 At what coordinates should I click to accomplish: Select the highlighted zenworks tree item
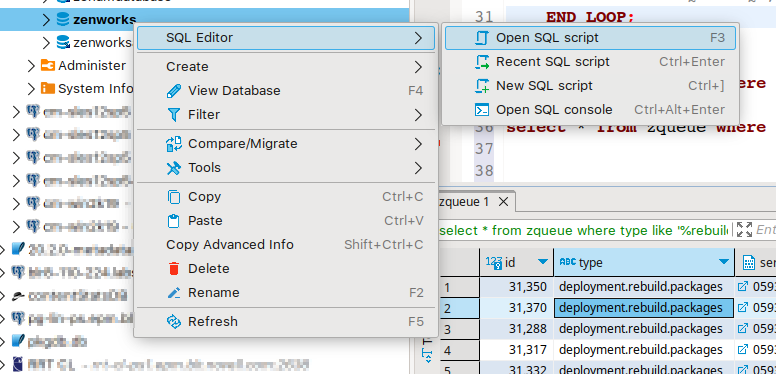(x=104, y=20)
